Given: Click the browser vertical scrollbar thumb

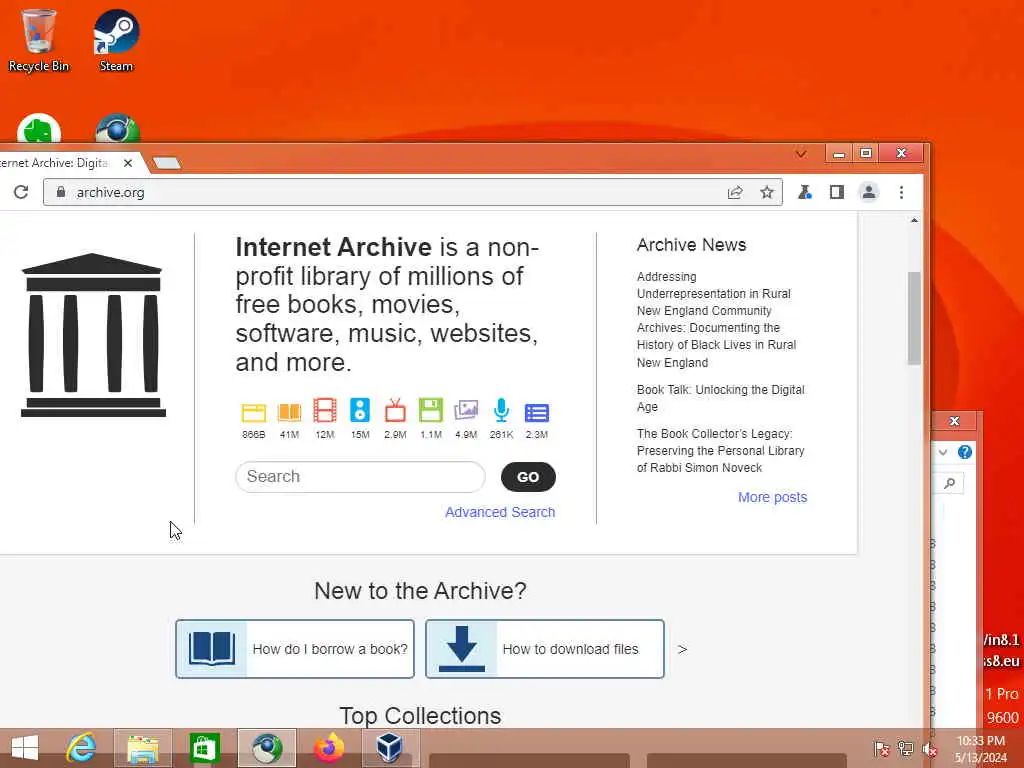Looking at the screenshot, I should pos(914,318).
